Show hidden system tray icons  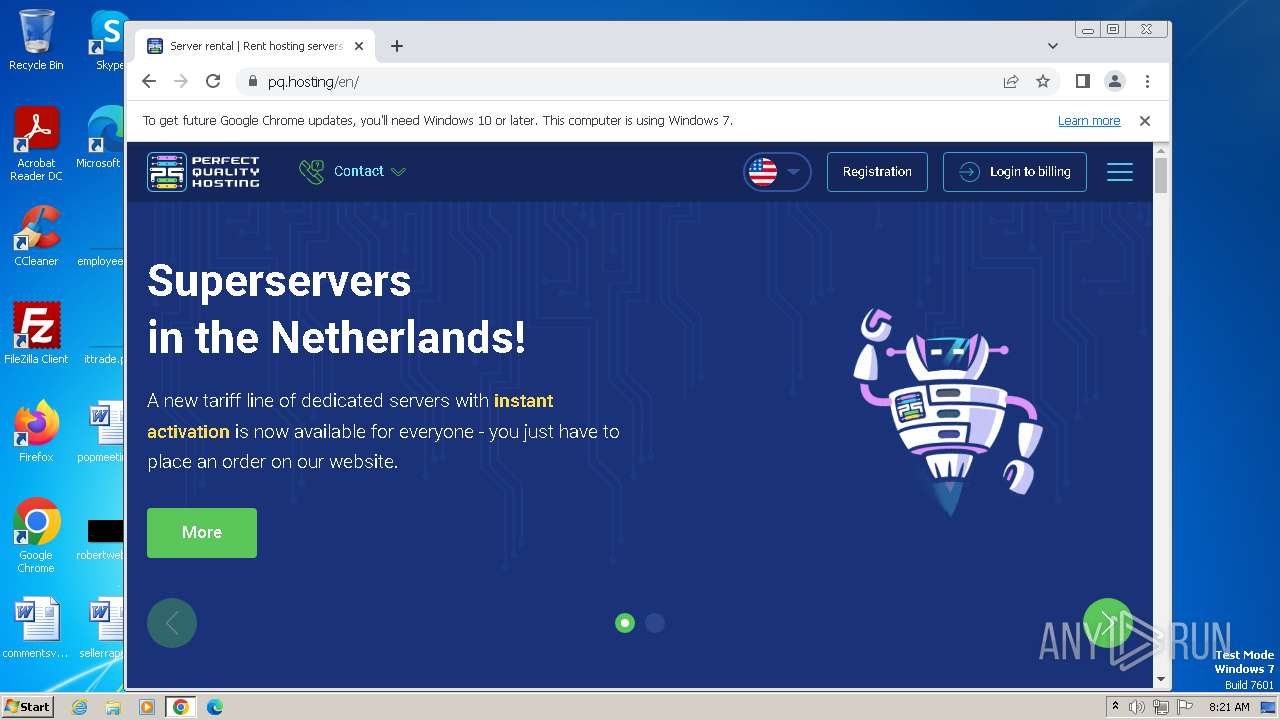pos(1116,707)
